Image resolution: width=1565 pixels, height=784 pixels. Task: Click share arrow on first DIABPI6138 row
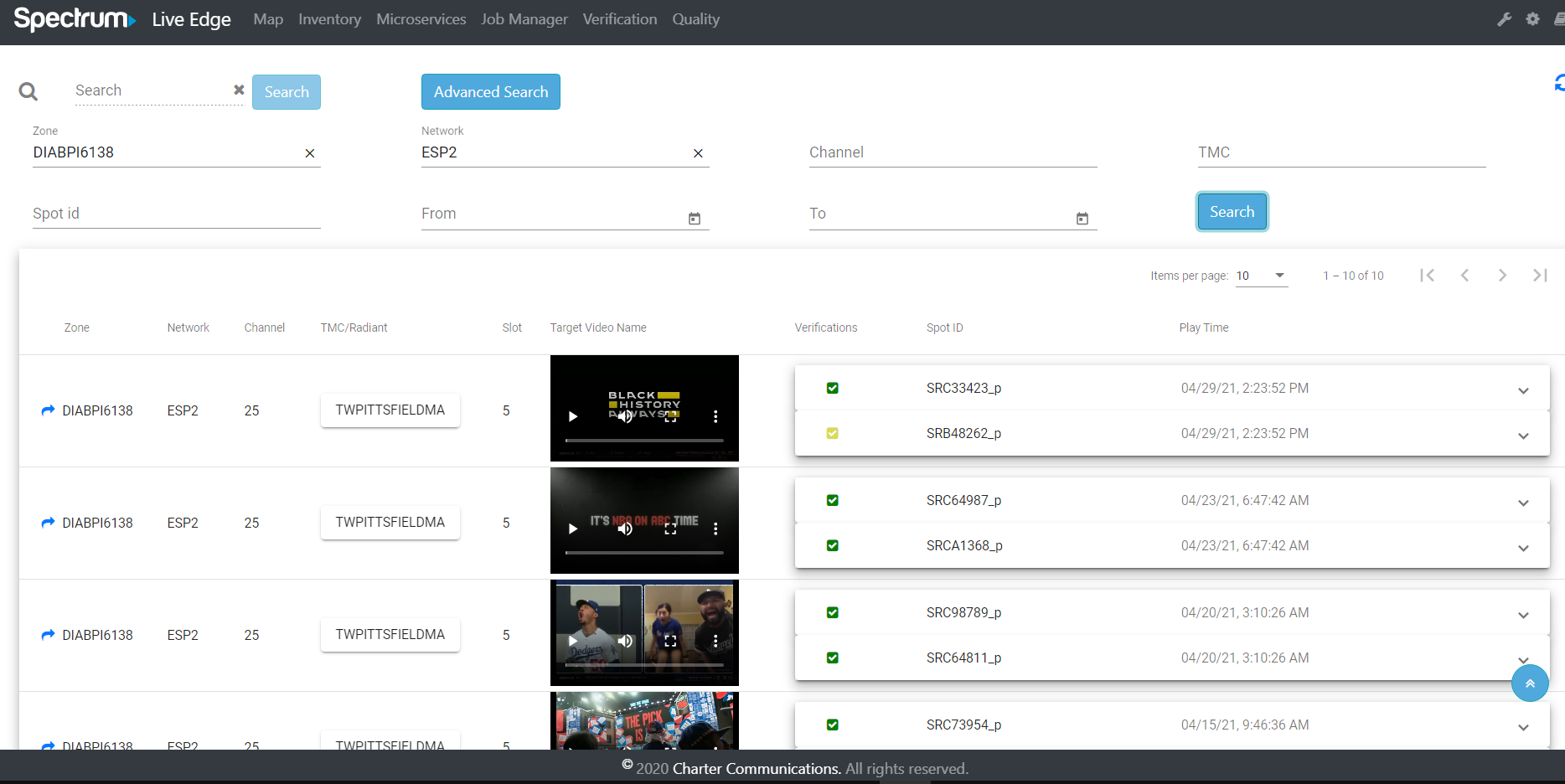click(x=48, y=410)
